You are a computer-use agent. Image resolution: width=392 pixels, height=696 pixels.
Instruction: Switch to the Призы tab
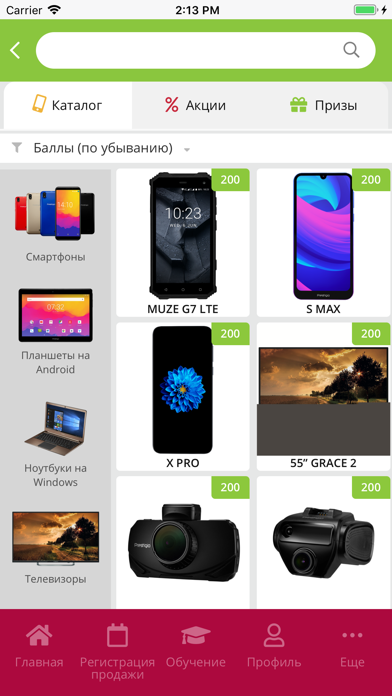tap(323, 105)
